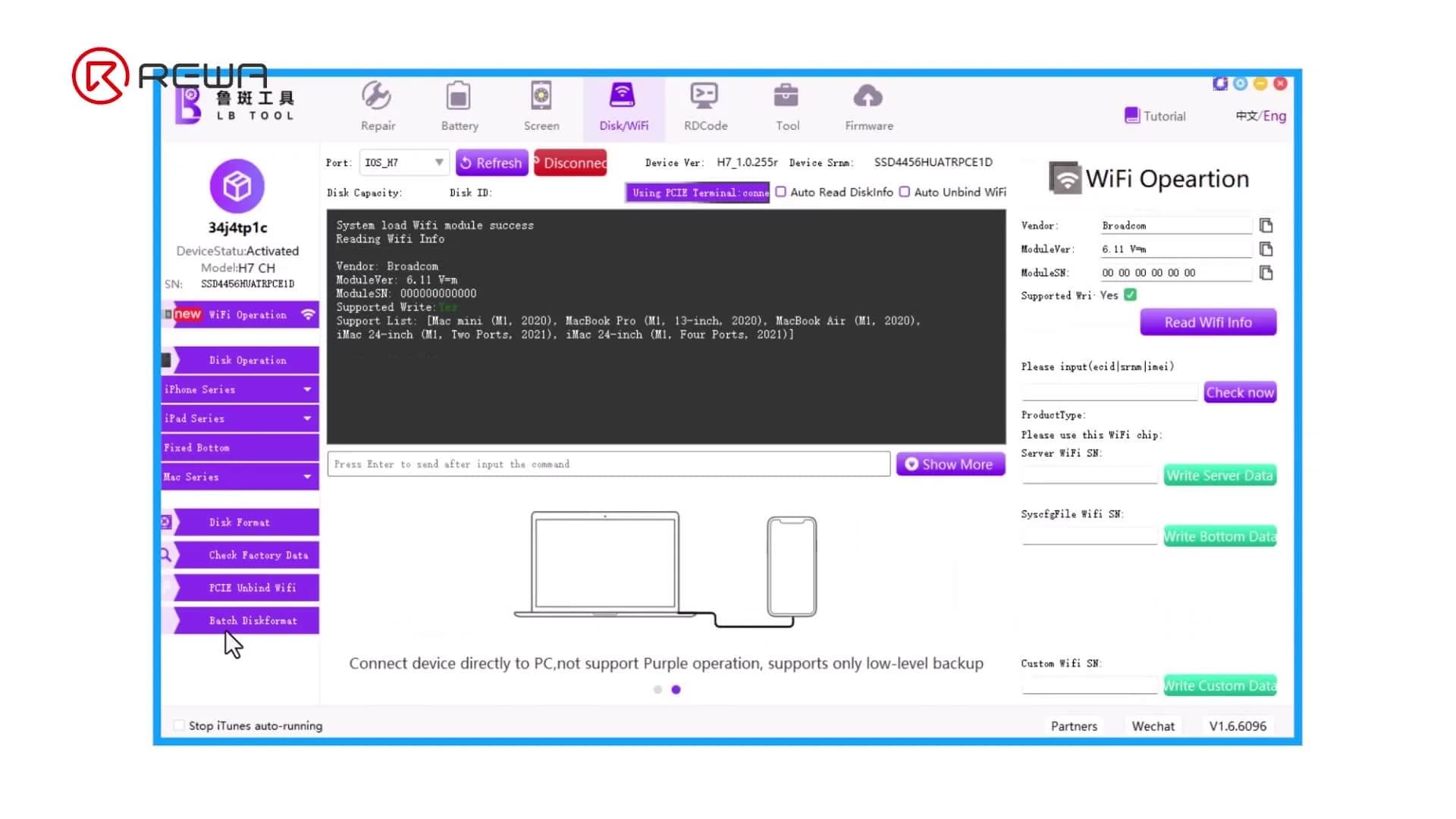Open the RDCode tab

pos(705,107)
